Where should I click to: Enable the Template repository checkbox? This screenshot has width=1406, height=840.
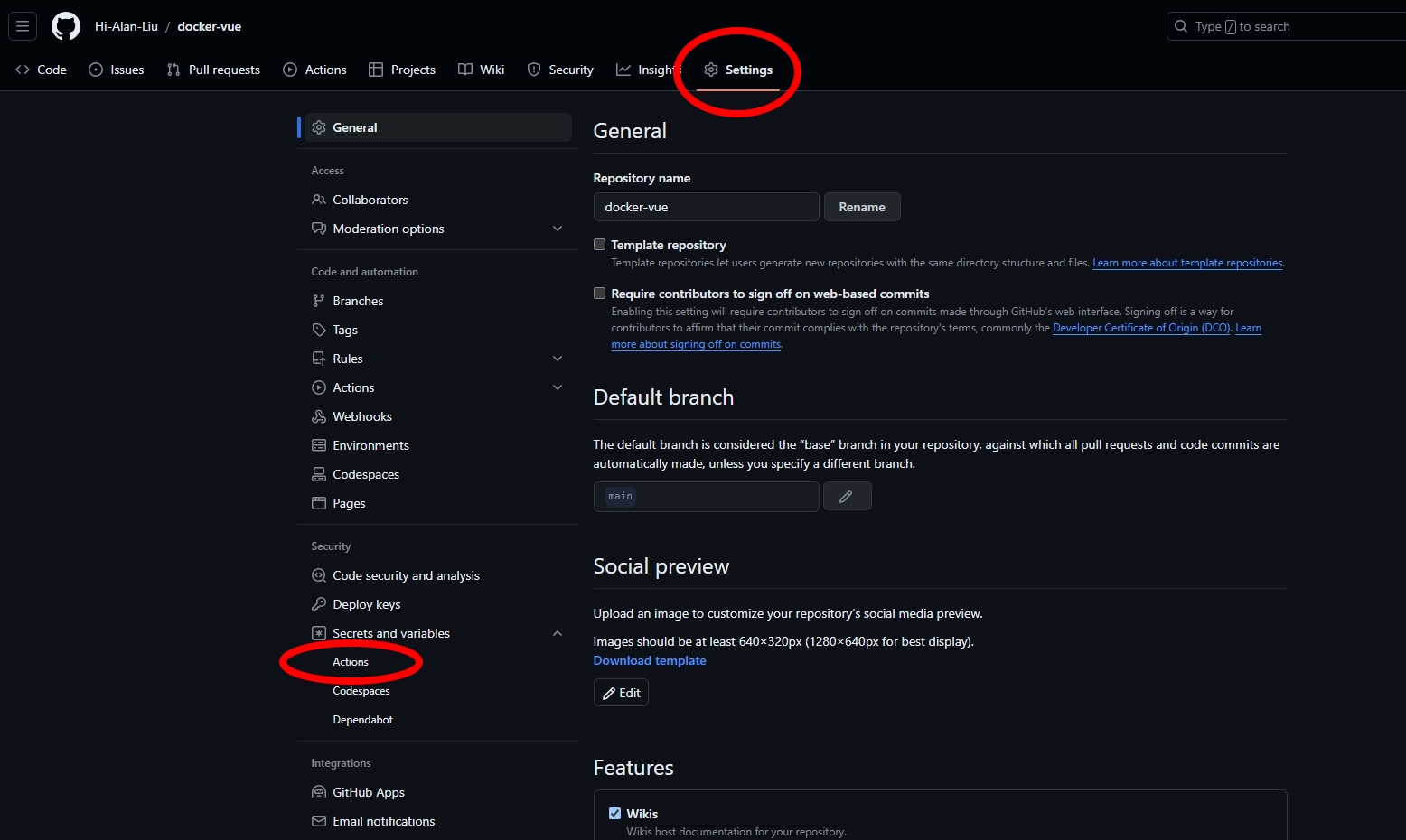pos(599,245)
